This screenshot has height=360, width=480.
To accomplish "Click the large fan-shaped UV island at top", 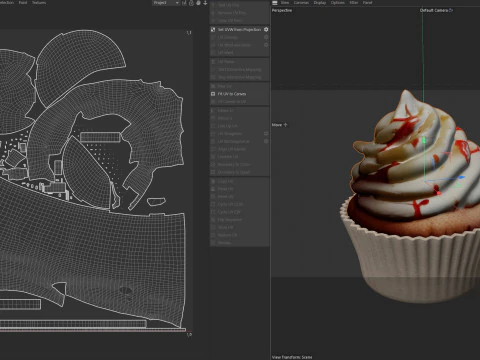I will pyautogui.click(x=80, y=63).
